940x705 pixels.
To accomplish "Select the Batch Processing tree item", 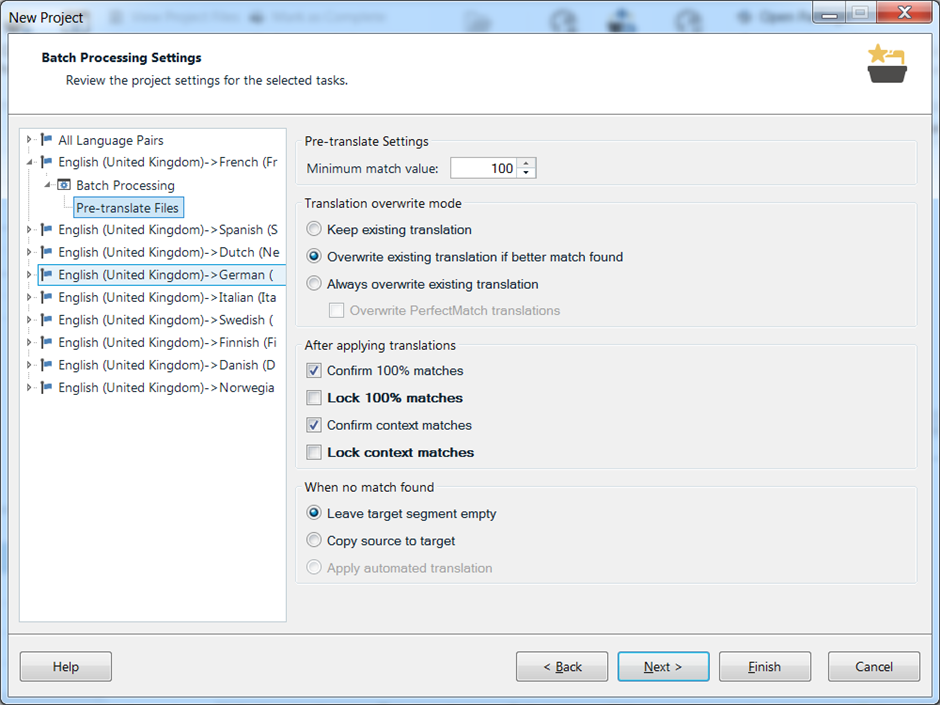I will 125,185.
